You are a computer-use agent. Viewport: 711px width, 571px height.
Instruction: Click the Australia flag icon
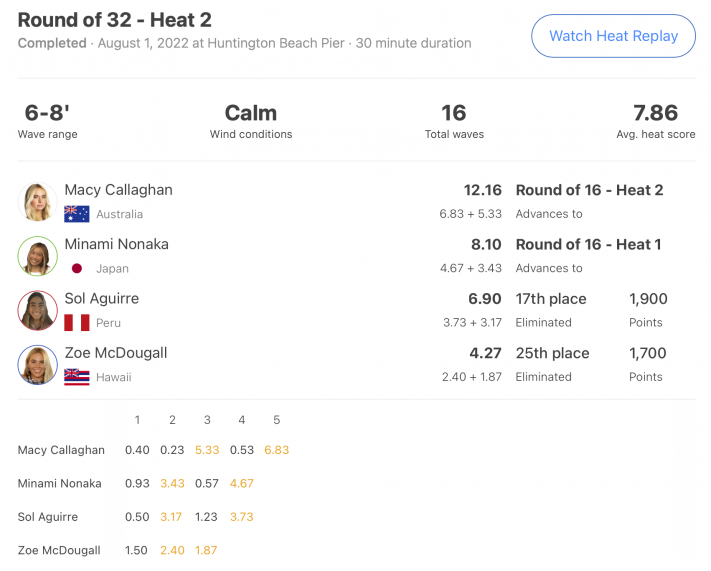point(77,214)
